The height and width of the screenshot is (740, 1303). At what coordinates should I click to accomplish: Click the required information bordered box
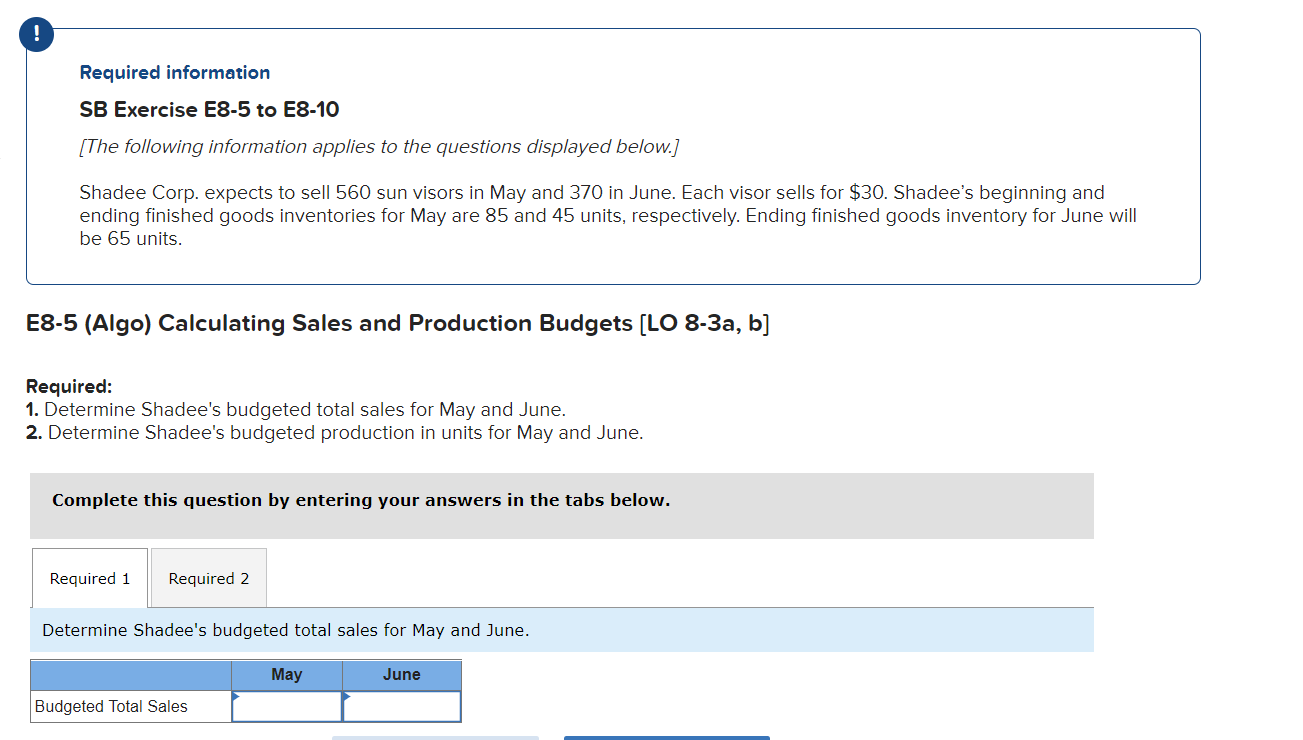(612, 155)
